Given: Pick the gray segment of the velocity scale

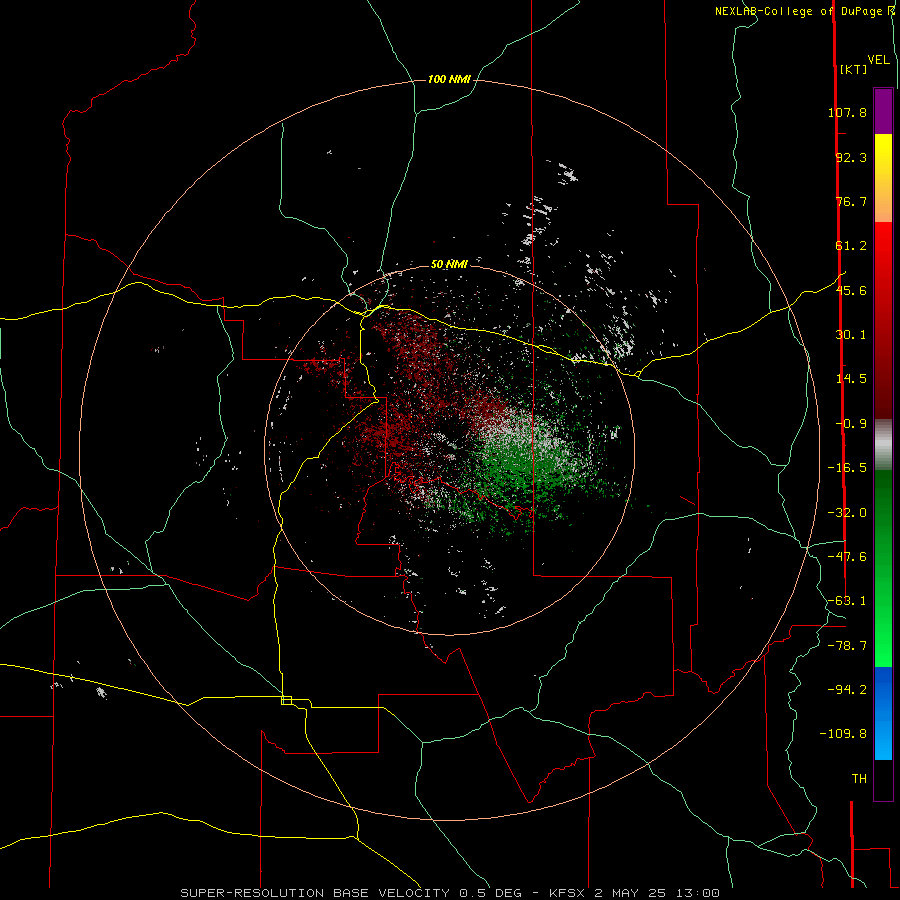Looking at the screenshot, I should pos(883,444).
